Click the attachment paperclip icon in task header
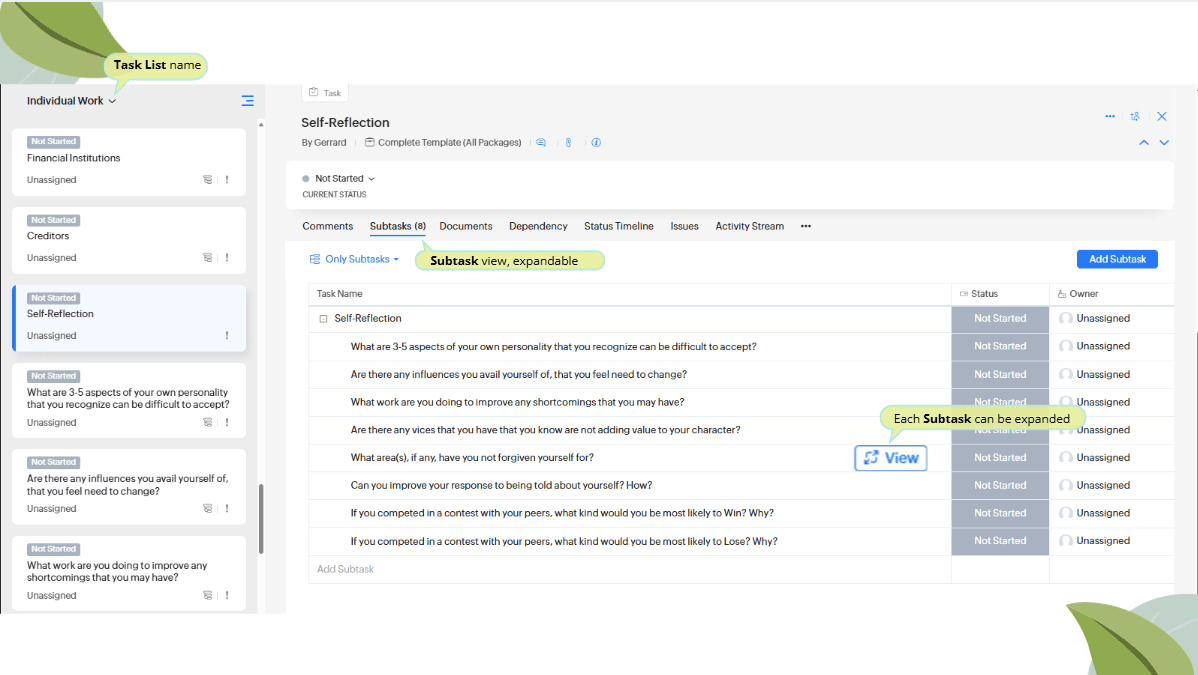The height and width of the screenshot is (675, 1198). 568,143
